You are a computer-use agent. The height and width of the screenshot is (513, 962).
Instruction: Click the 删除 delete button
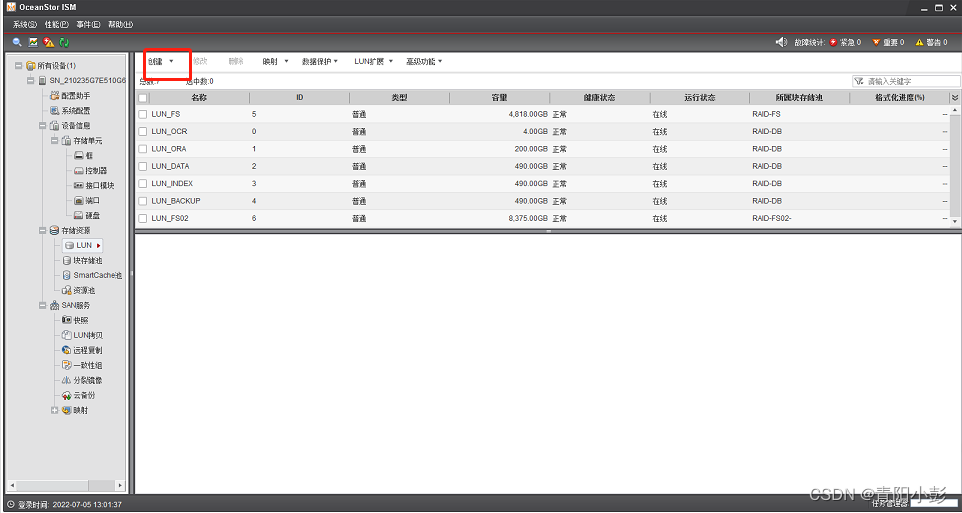pyautogui.click(x=236, y=61)
